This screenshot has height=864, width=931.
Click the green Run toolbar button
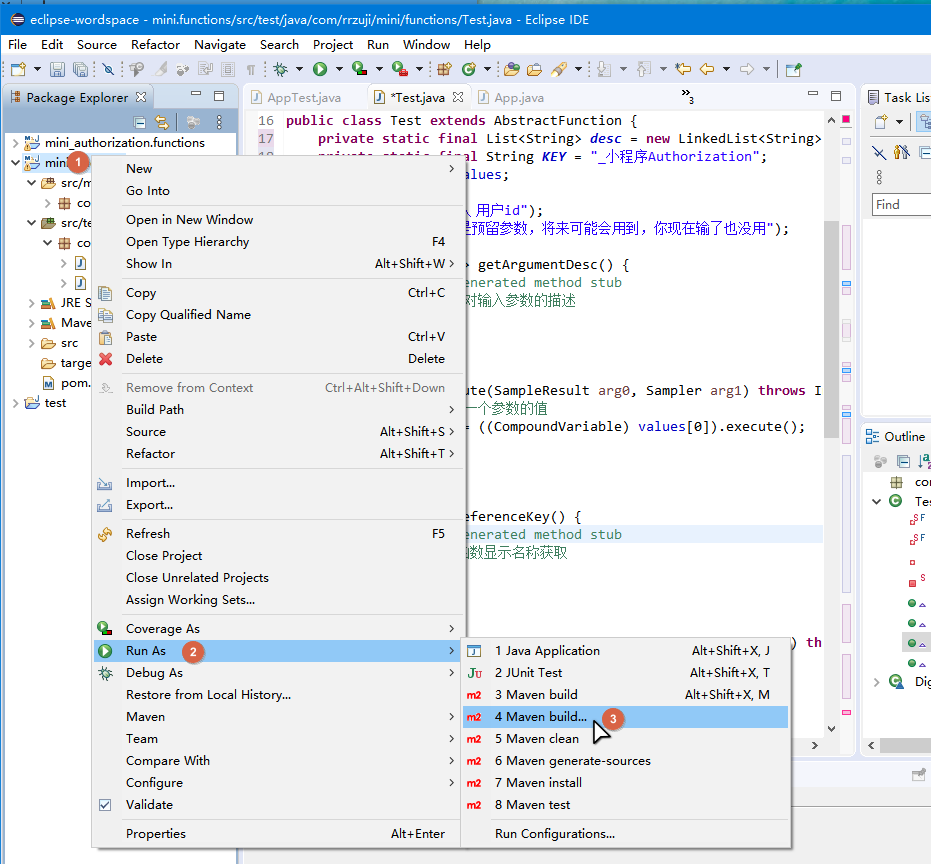tap(320, 69)
